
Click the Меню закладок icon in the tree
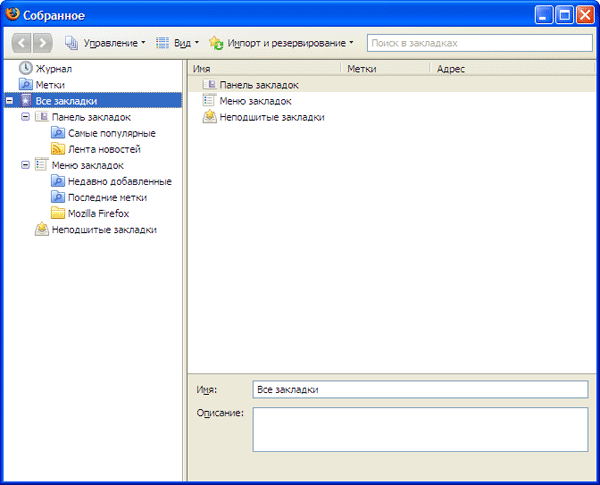click(42, 164)
